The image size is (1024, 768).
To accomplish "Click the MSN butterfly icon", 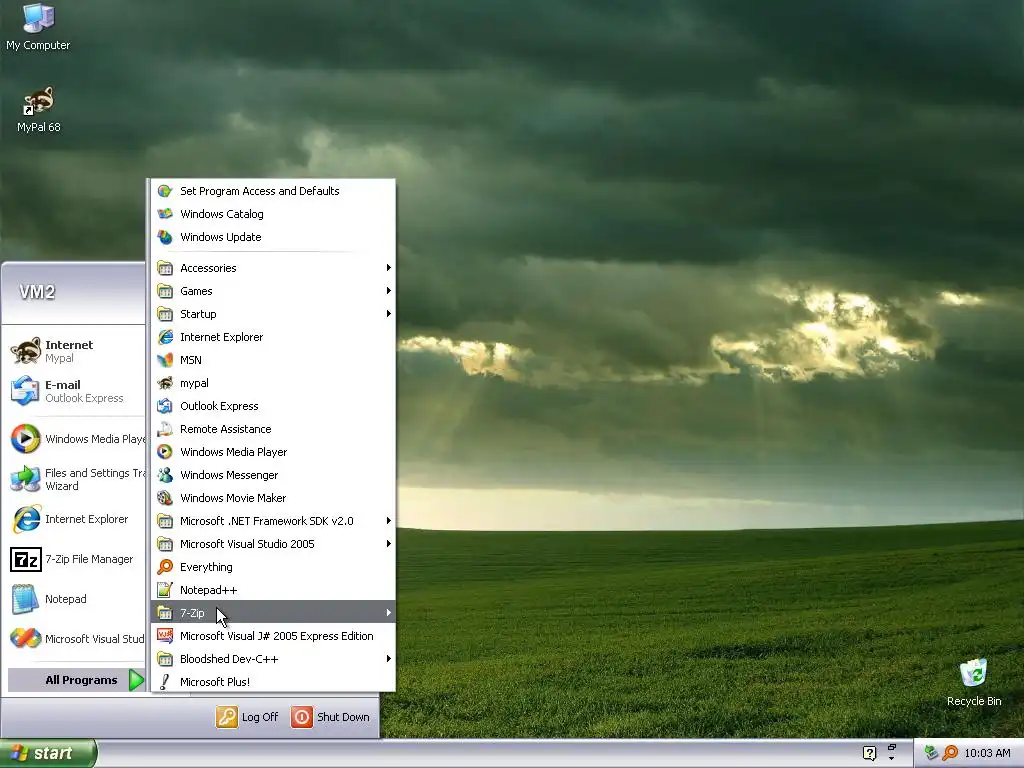I will pyautogui.click(x=165, y=360).
